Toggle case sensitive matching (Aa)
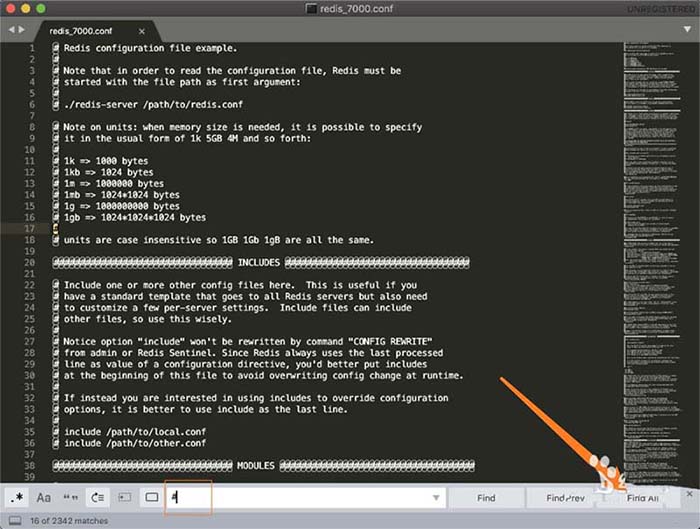This screenshot has width=700, height=529. 44,497
